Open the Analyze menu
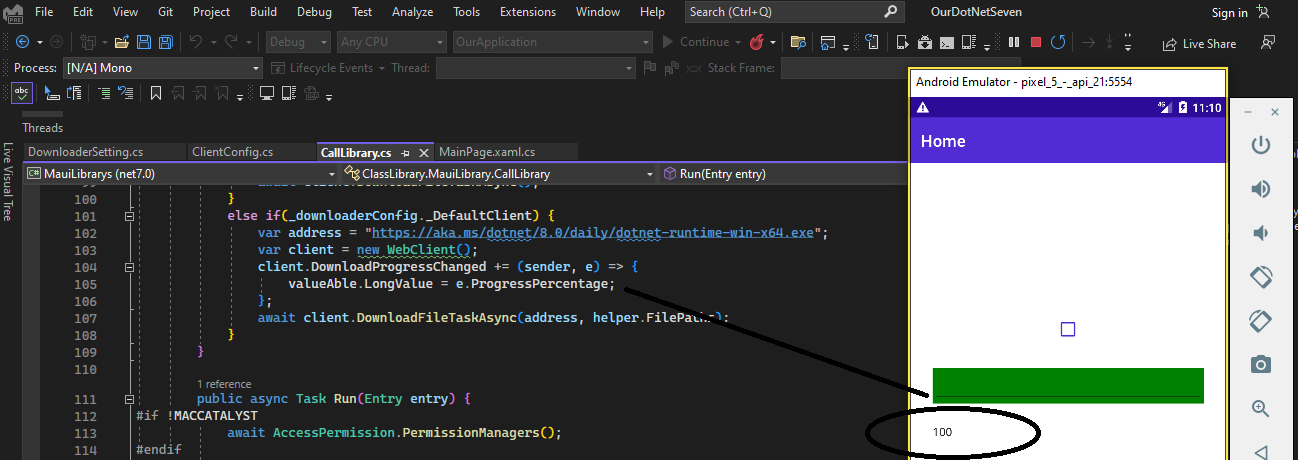Viewport: 1298px width, 460px height. coord(413,12)
